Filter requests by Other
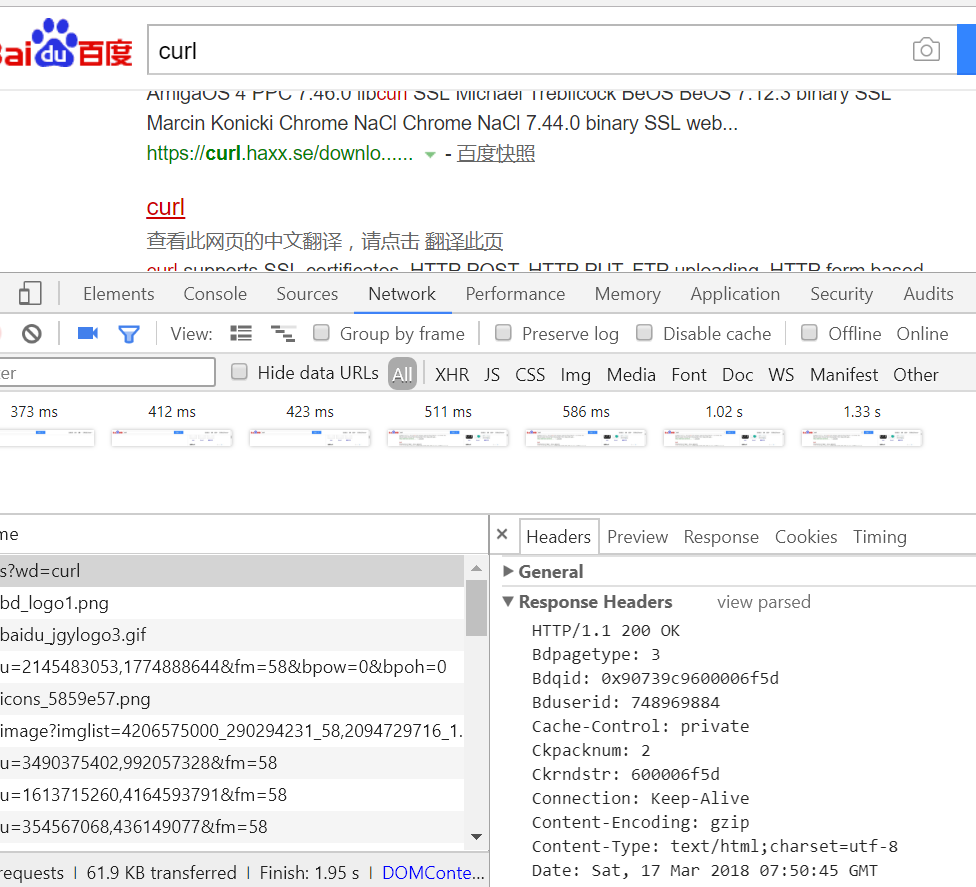Screen dimensions: 976x887 tap(915, 375)
